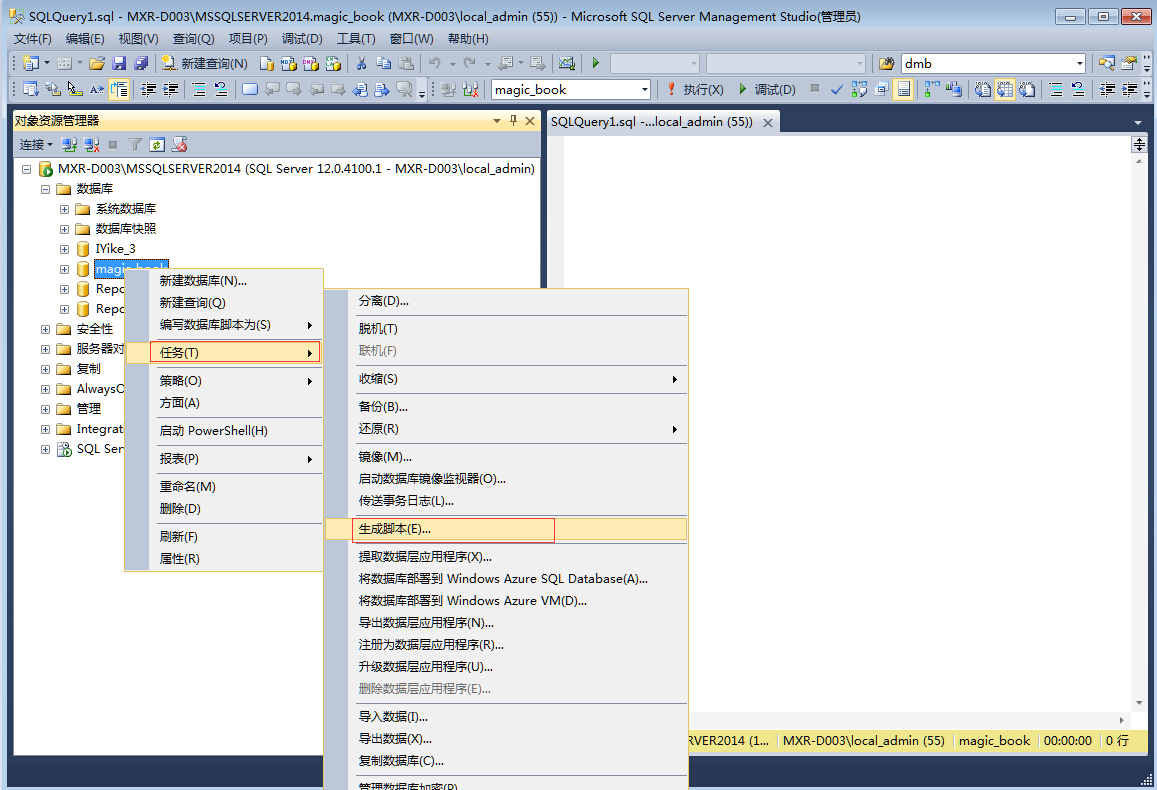Click the green Start play icon
This screenshot has height=790, width=1157.
(x=596, y=63)
